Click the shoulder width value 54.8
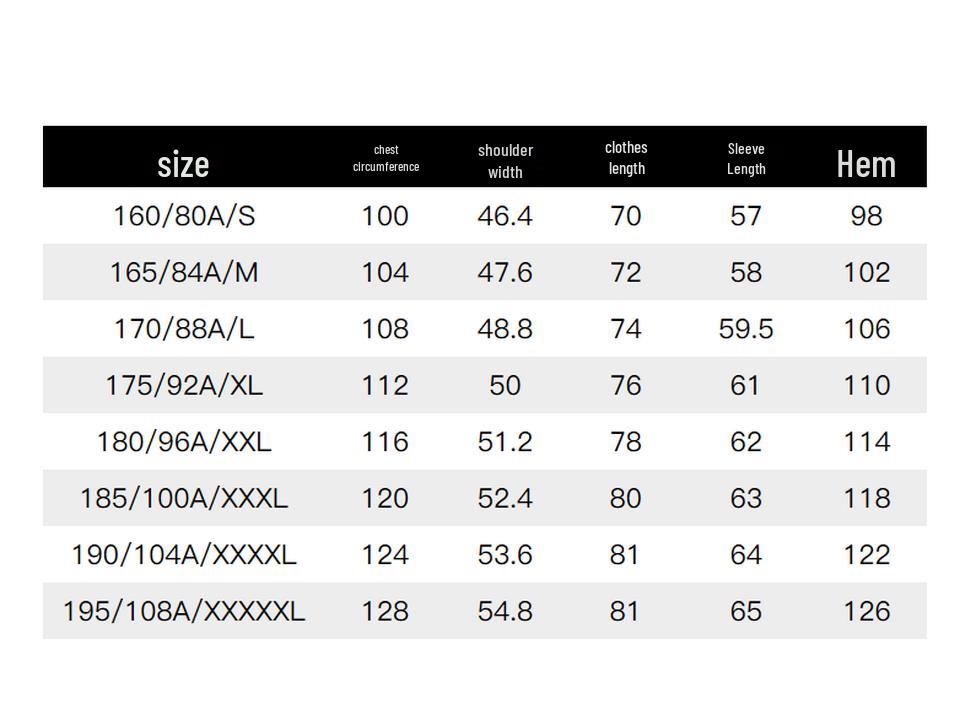This screenshot has height=728, width=970. 505,611
